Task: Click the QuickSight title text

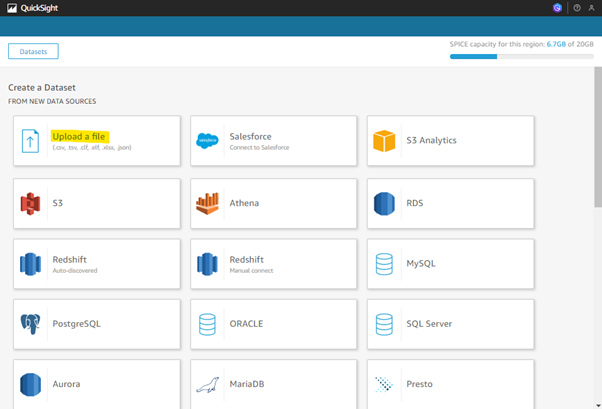Action: tap(39, 8)
